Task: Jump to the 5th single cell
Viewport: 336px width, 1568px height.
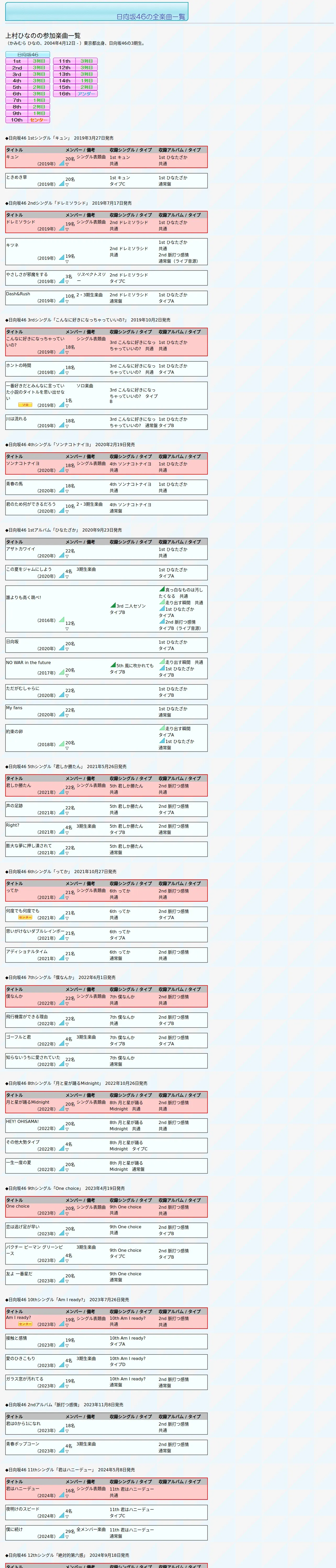Action: 17,87
